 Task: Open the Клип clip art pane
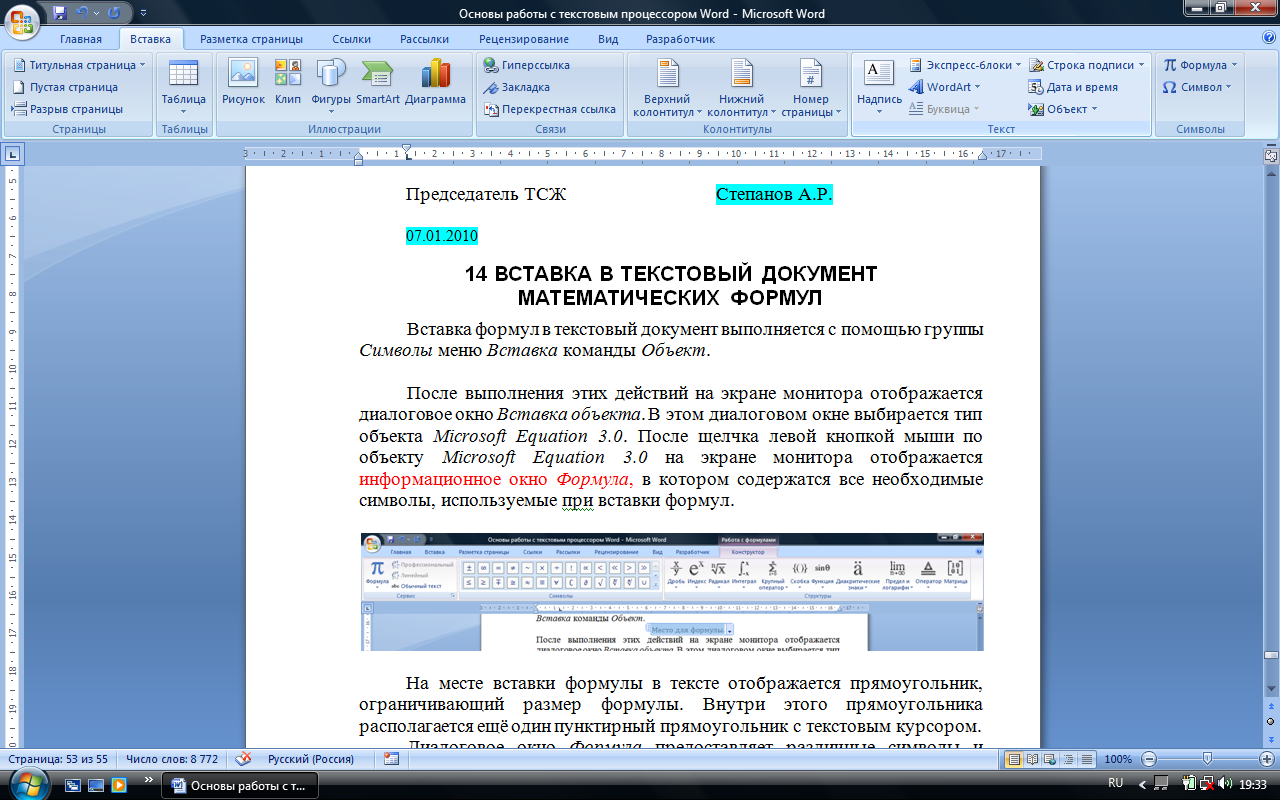coord(288,83)
